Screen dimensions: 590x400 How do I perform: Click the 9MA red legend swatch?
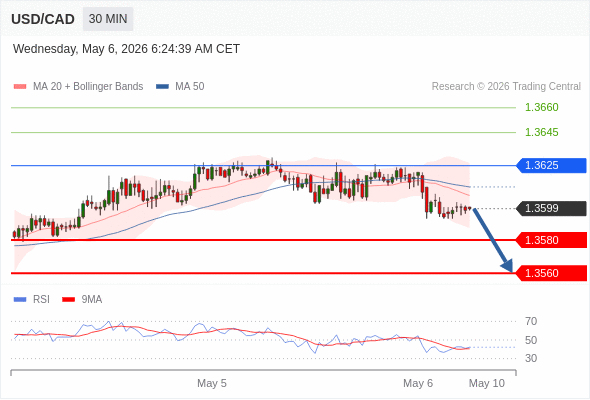click(x=68, y=300)
